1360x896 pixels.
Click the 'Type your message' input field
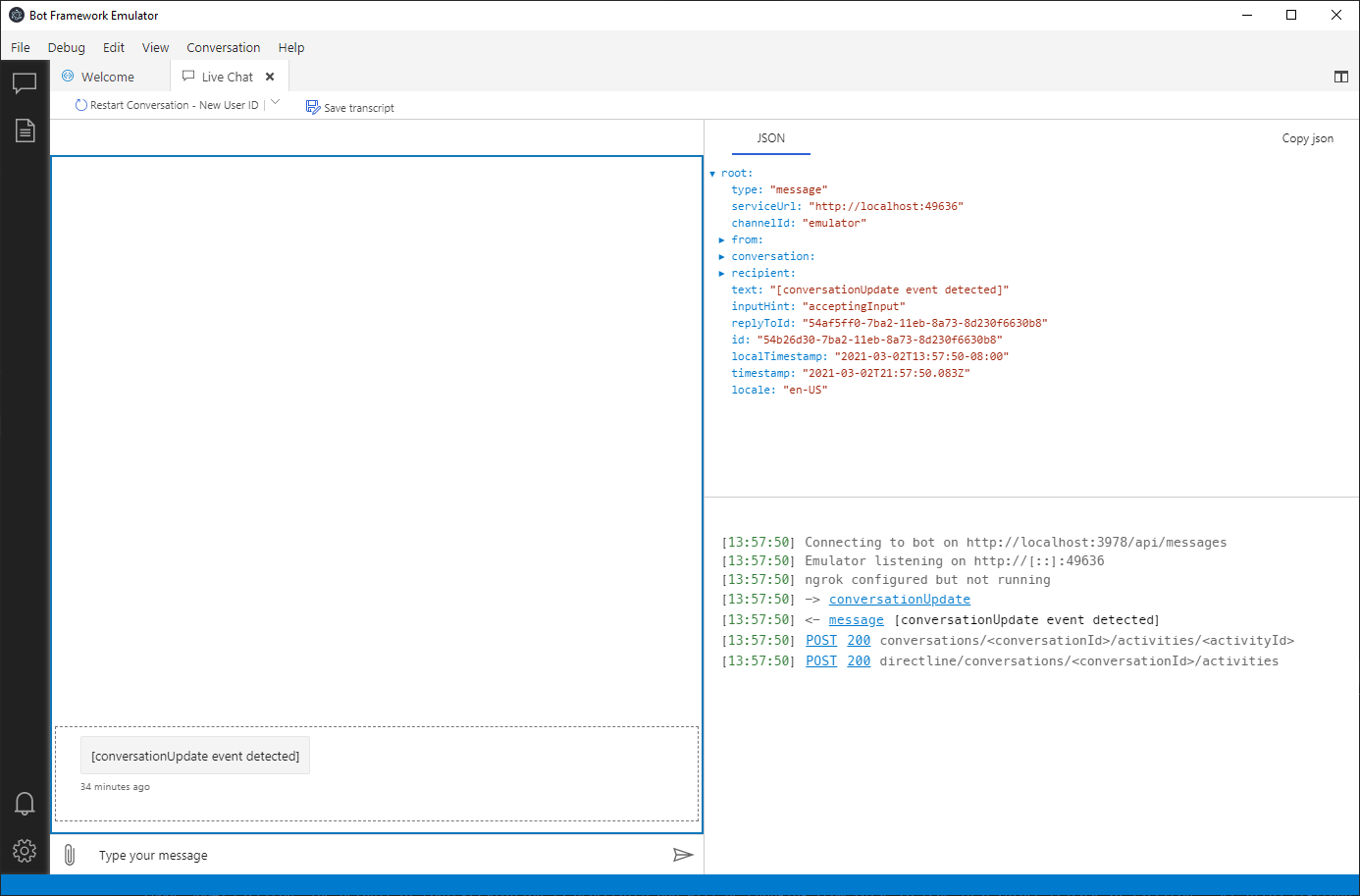click(378, 855)
